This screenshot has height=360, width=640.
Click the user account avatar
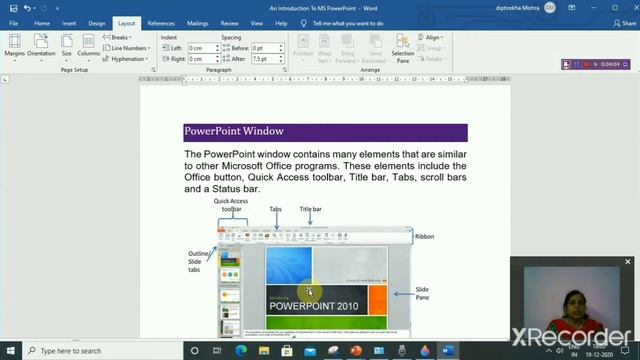coord(550,8)
